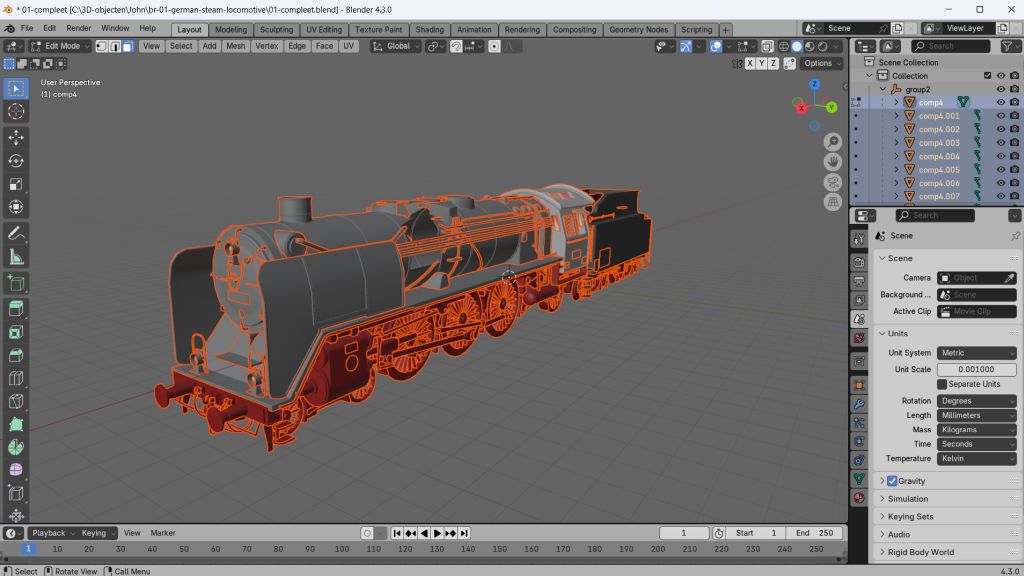Select the Move tool in the left toolbar
The height and width of the screenshot is (576, 1024).
coord(16,137)
